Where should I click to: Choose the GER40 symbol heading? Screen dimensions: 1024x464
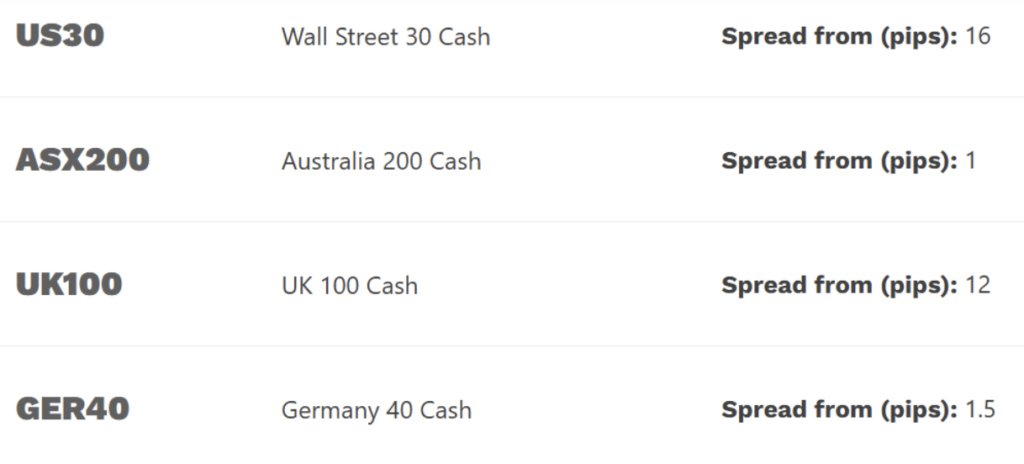pyautogui.click(x=73, y=410)
